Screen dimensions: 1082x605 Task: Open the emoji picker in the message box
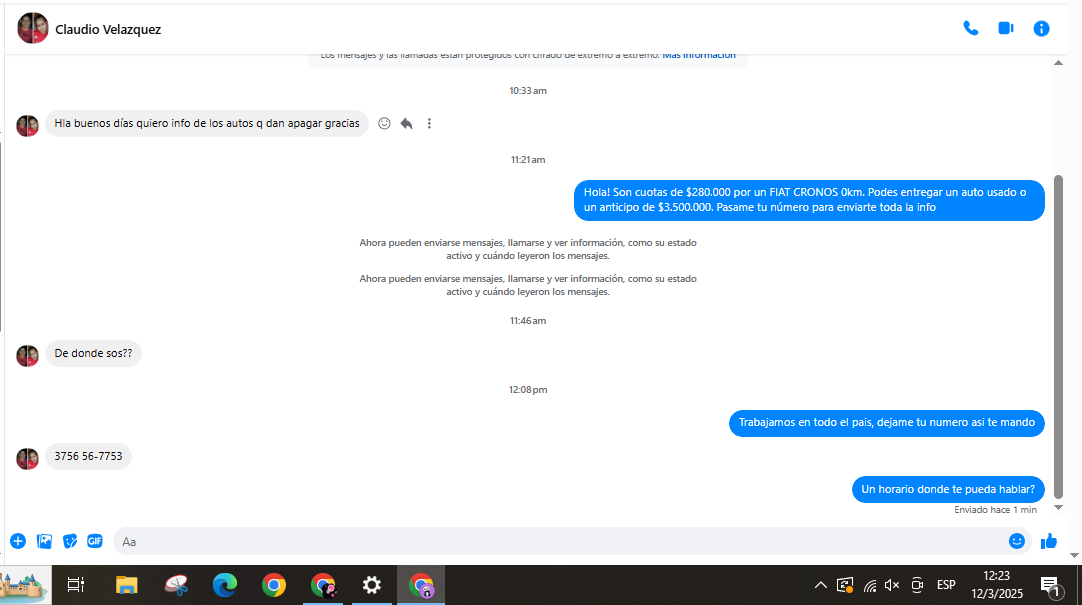(1016, 542)
